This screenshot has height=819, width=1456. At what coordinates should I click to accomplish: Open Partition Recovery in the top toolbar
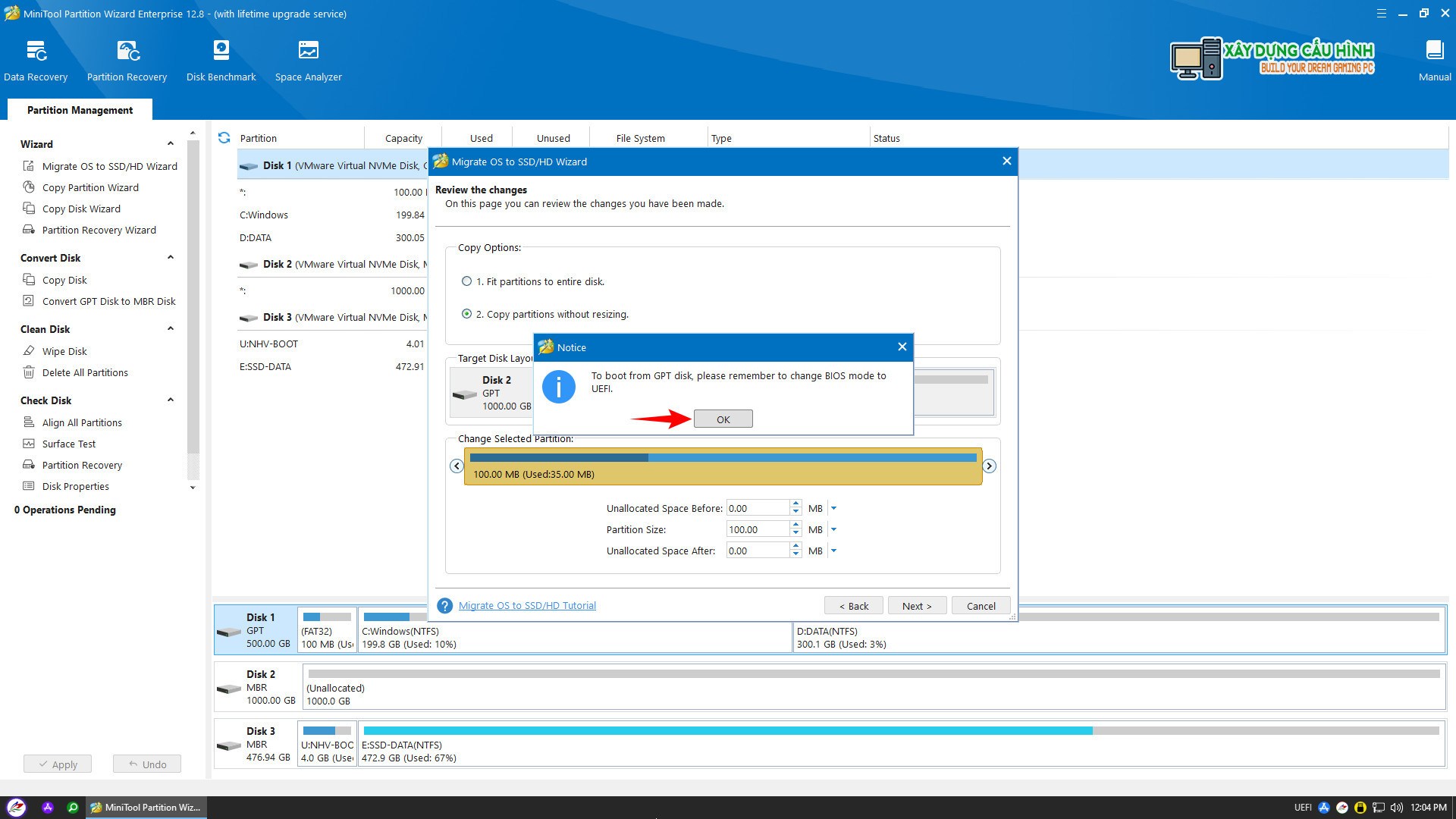[127, 61]
